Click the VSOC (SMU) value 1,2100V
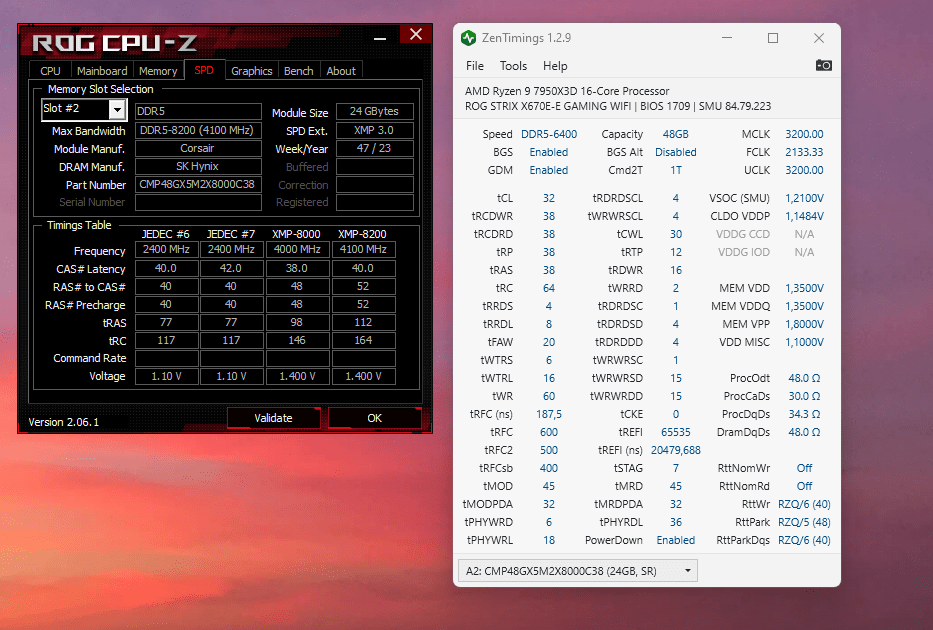933x630 pixels. [x=804, y=198]
